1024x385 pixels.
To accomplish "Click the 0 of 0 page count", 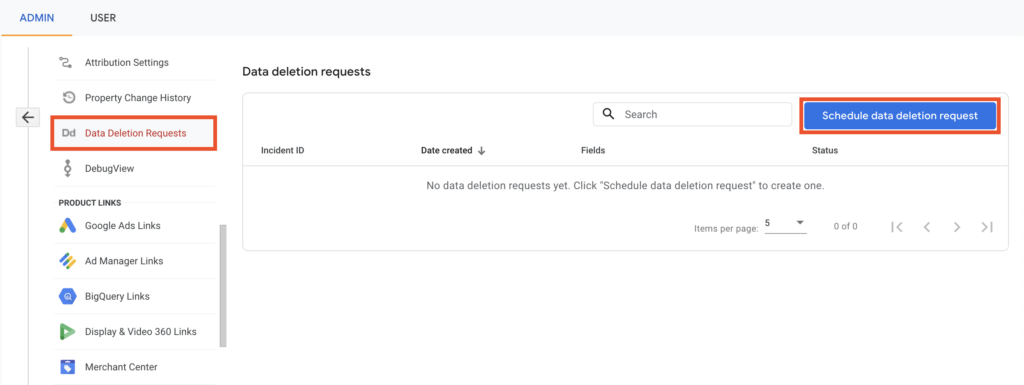I will pyautogui.click(x=846, y=226).
